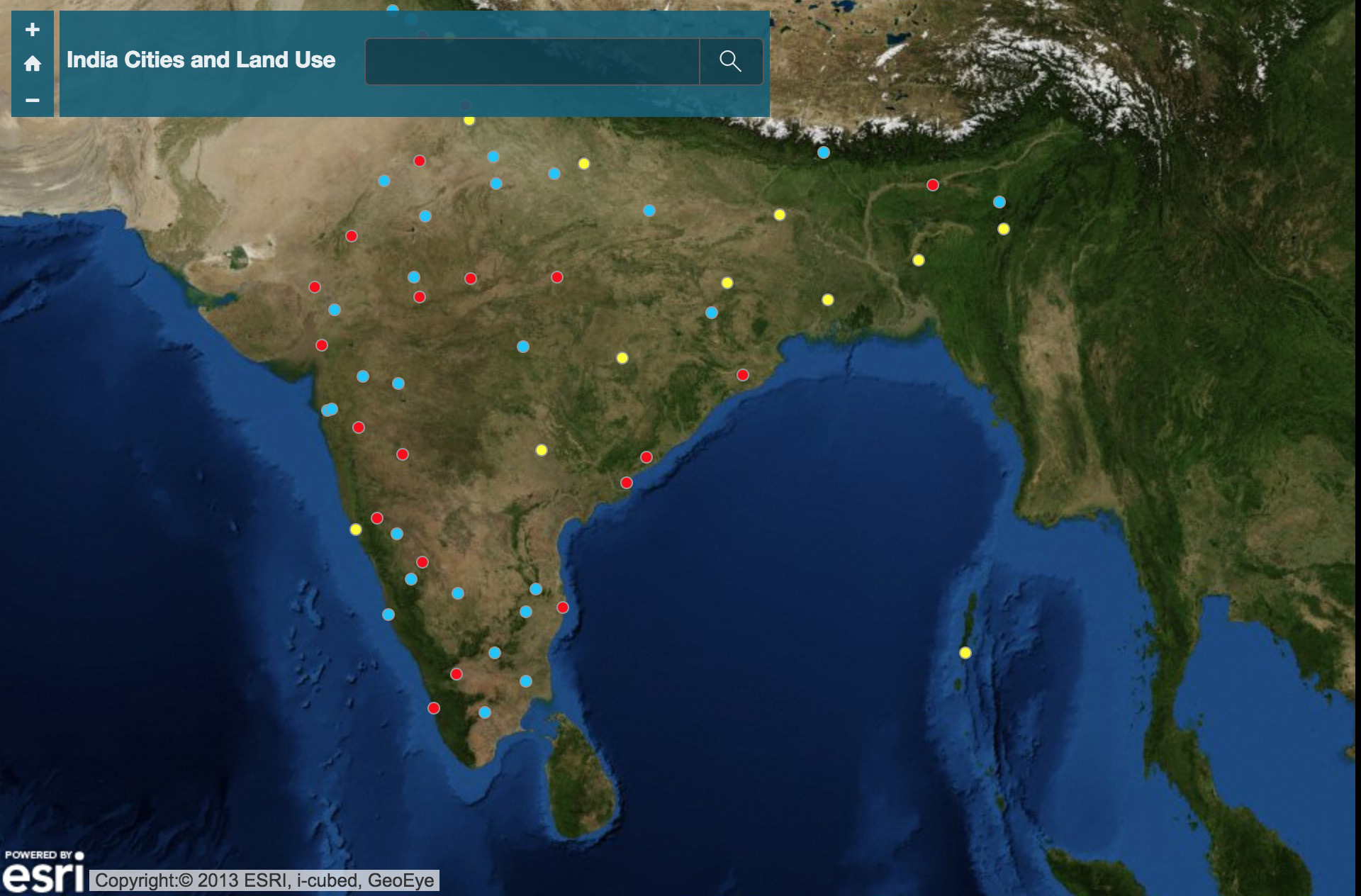Click the magnifying glass search button
The width and height of the screenshot is (1361, 896).
pos(730,62)
